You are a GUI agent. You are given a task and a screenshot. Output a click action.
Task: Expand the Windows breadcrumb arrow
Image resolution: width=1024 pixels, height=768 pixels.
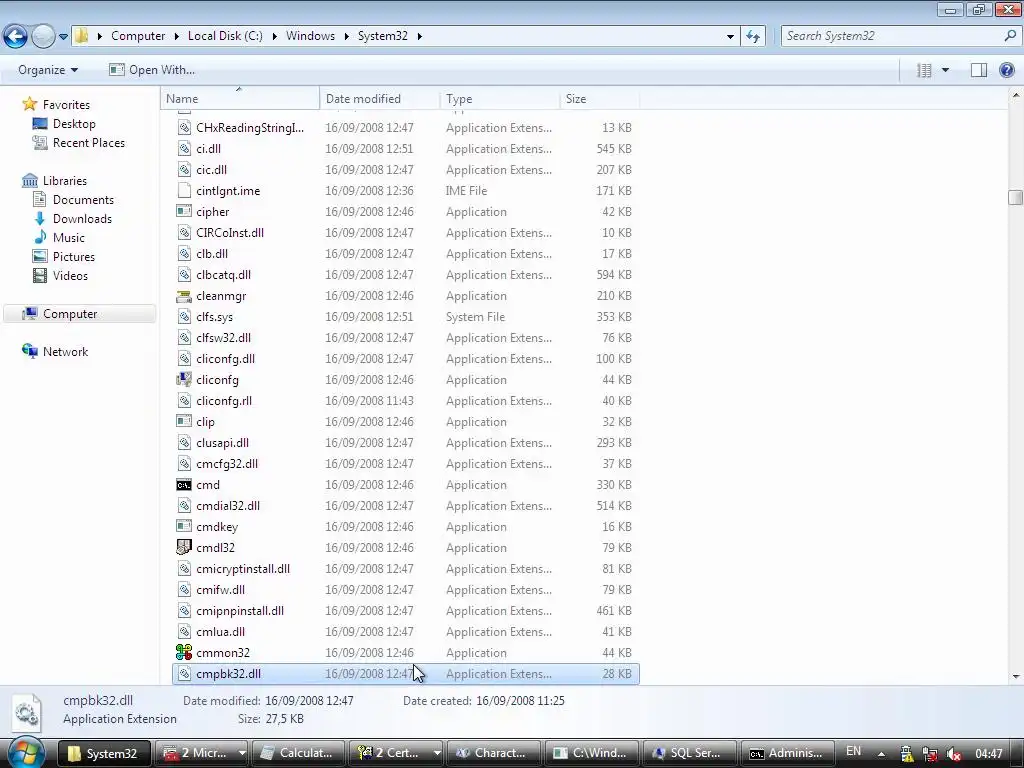346,36
